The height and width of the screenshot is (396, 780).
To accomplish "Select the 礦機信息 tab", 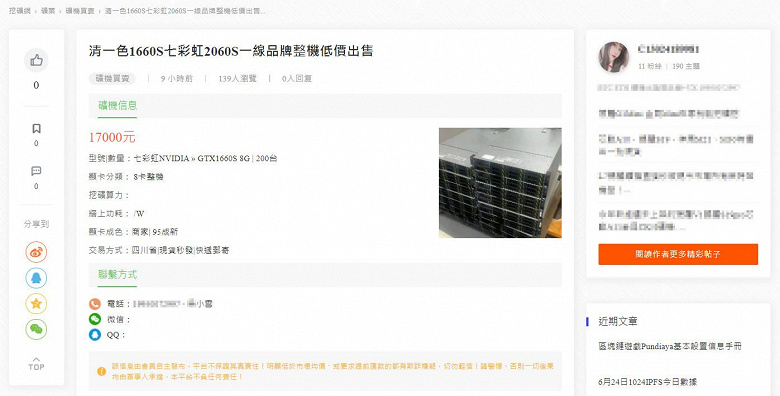I will point(117,105).
